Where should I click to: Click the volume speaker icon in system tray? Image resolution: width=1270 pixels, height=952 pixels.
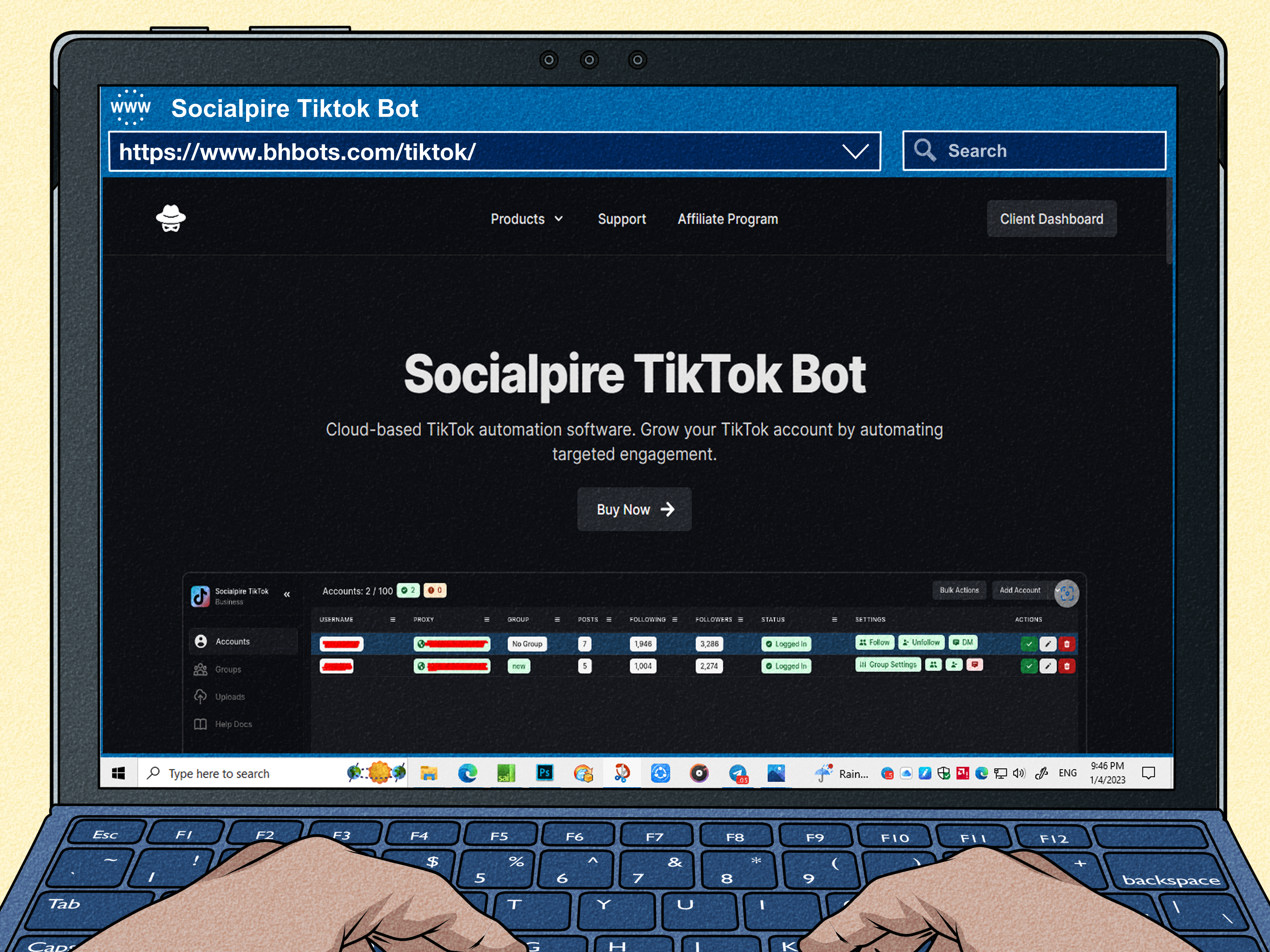[x=1019, y=773]
